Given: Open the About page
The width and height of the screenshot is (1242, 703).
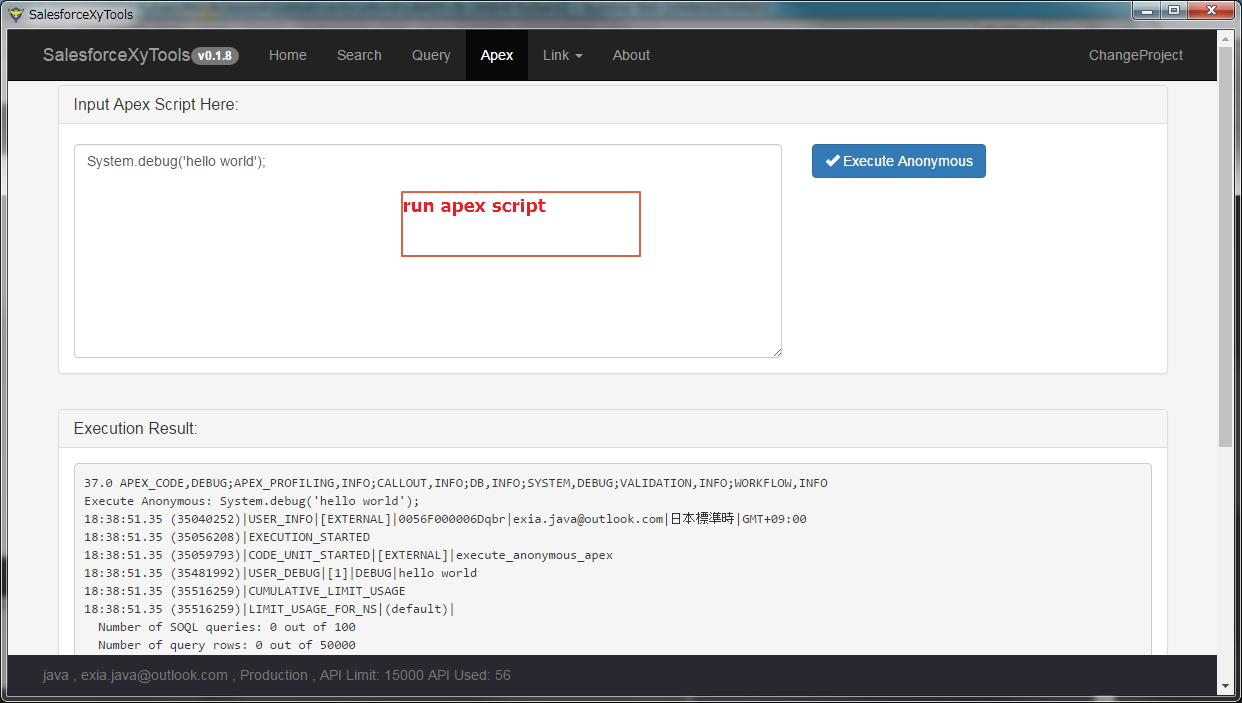Looking at the screenshot, I should coord(631,55).
